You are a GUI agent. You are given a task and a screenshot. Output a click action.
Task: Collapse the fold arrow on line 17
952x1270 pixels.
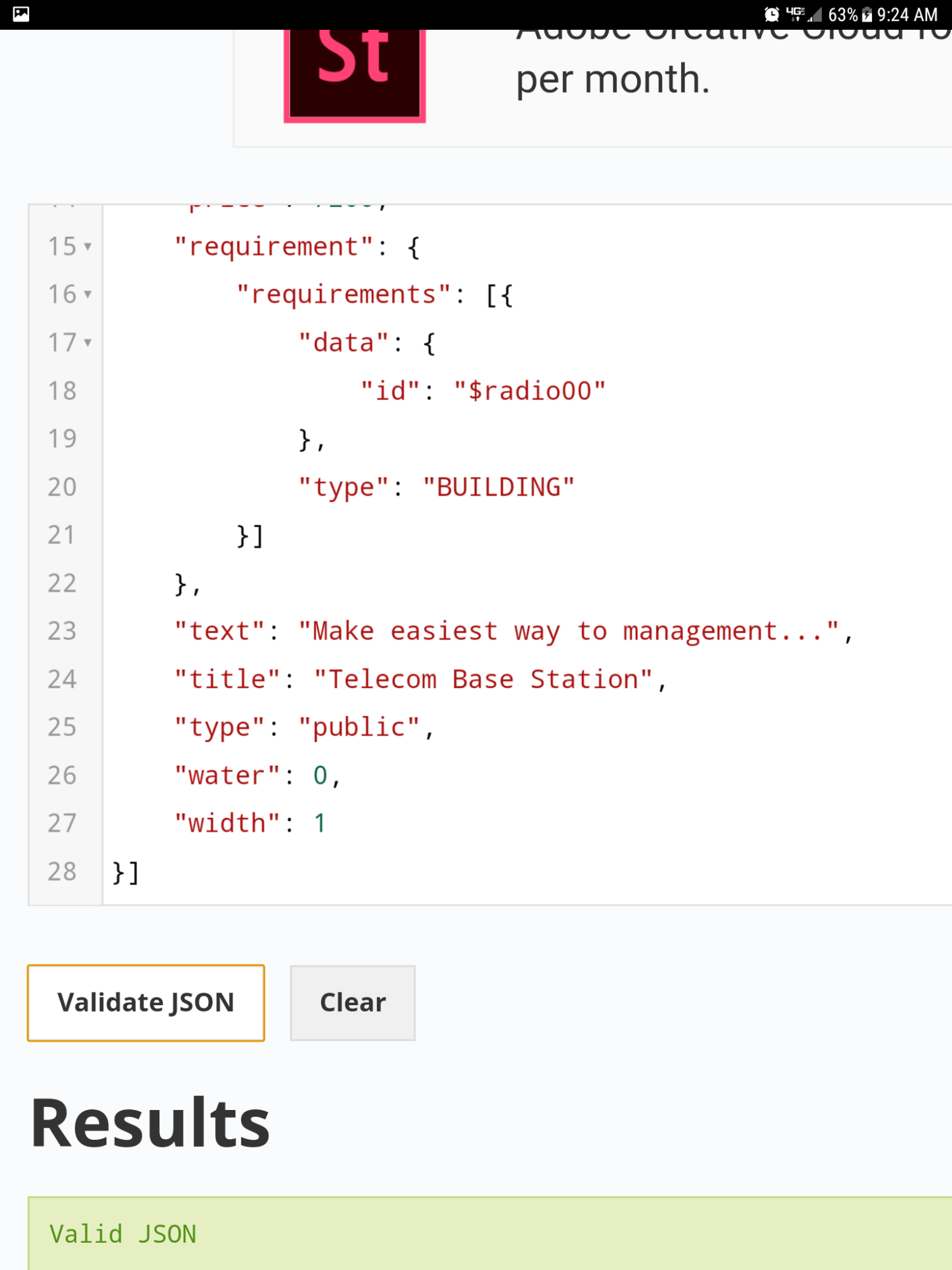[88, 342]
